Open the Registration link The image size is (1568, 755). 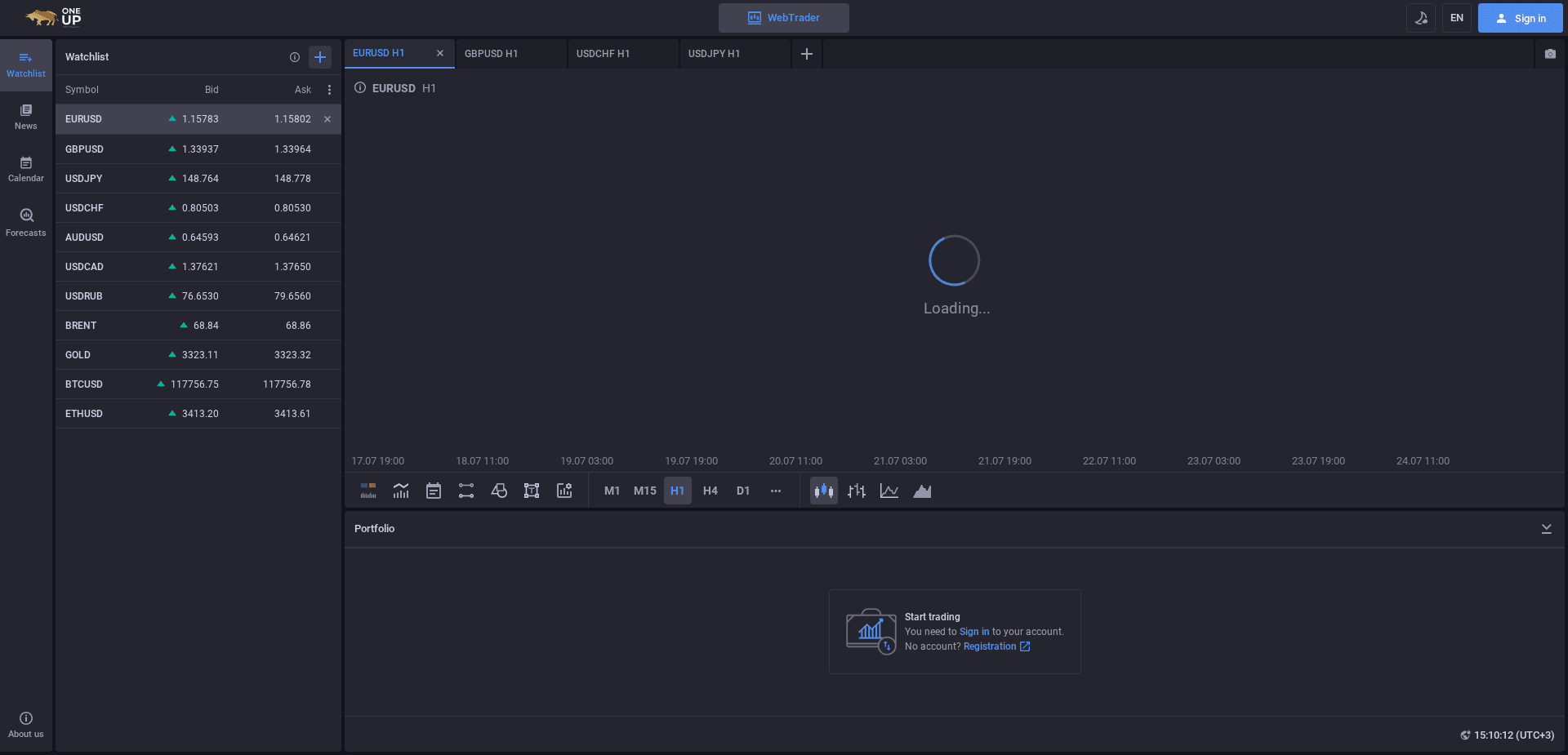click(990, 646)
